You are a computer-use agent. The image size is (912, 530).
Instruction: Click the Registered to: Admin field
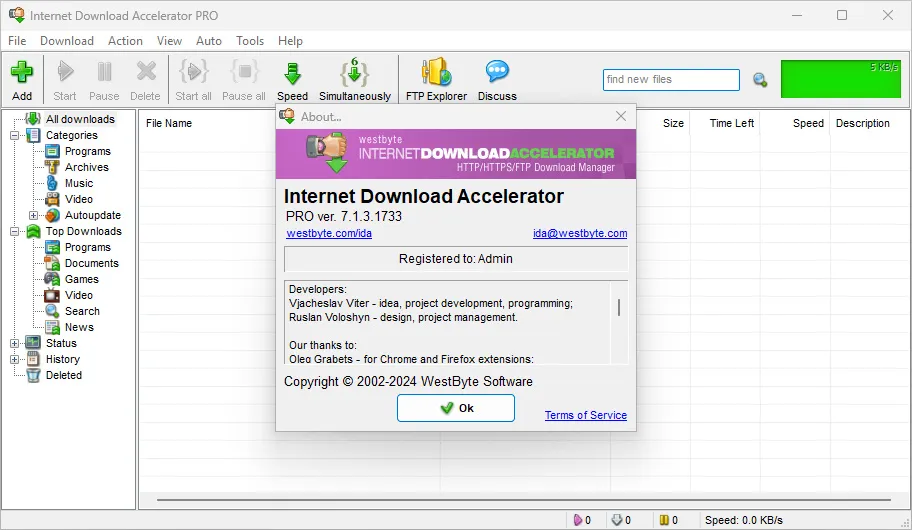click(x=456, y=259)
